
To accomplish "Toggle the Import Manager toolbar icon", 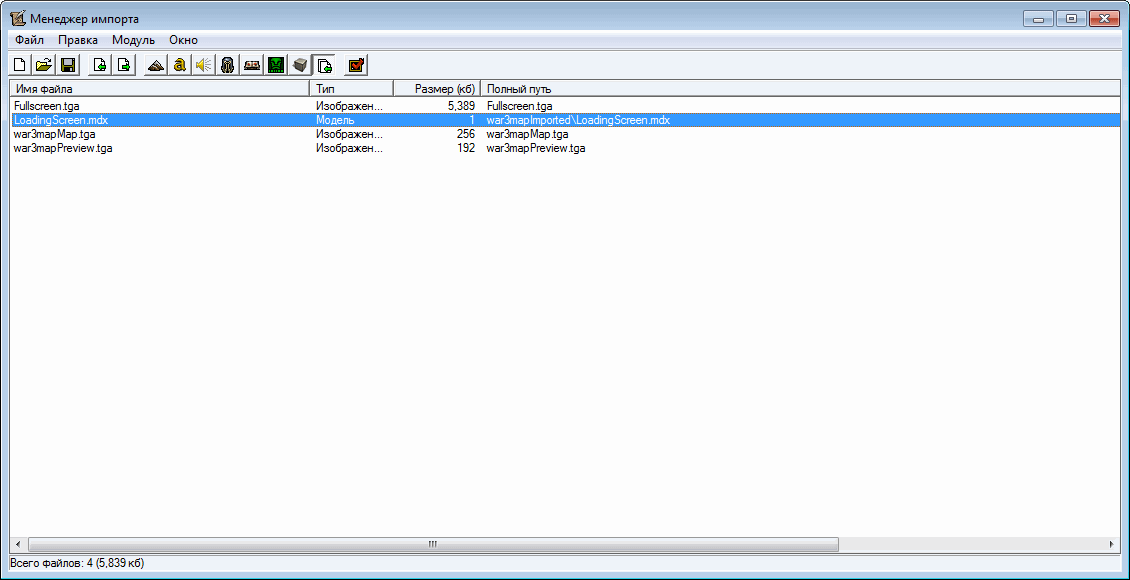I will pos(323,65).
